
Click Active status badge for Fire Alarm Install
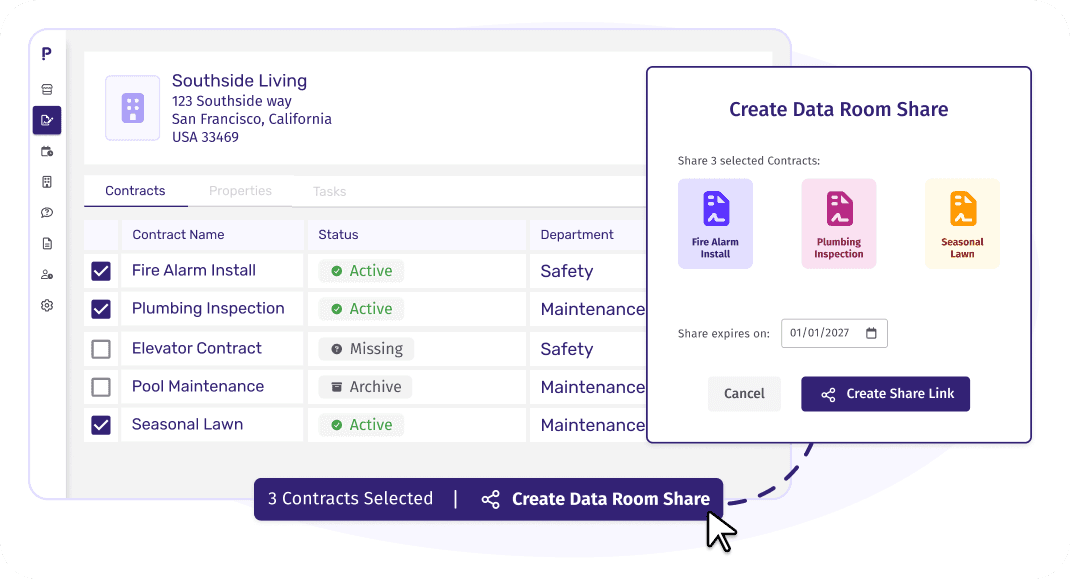362,271
